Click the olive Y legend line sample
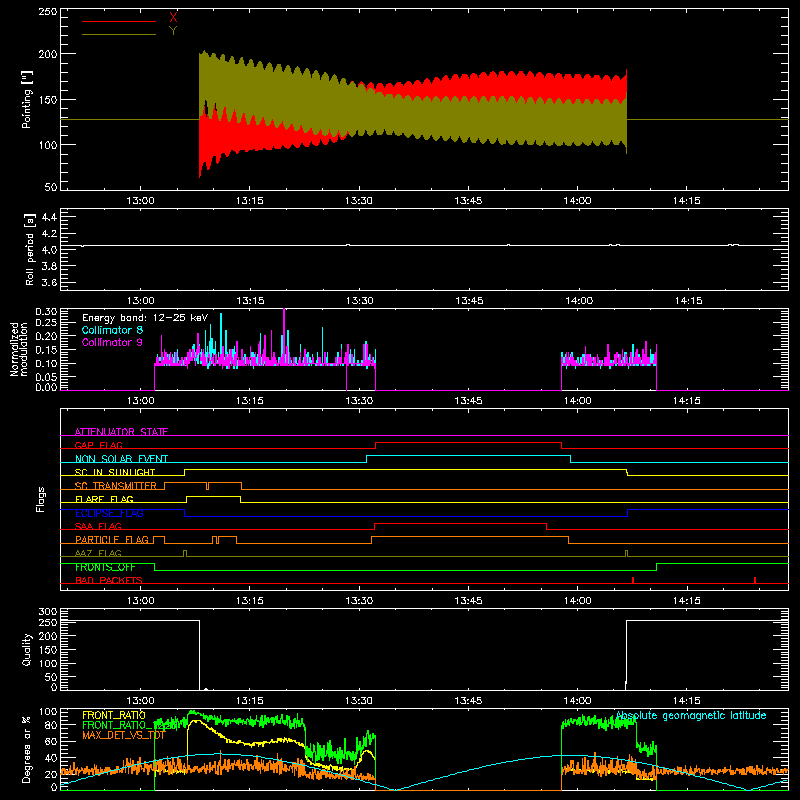Viewport: 800px width, 800px height. (118, 34)
